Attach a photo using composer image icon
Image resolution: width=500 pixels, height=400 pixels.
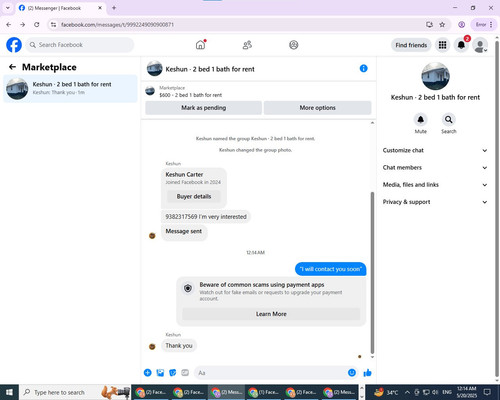point(160,373)
